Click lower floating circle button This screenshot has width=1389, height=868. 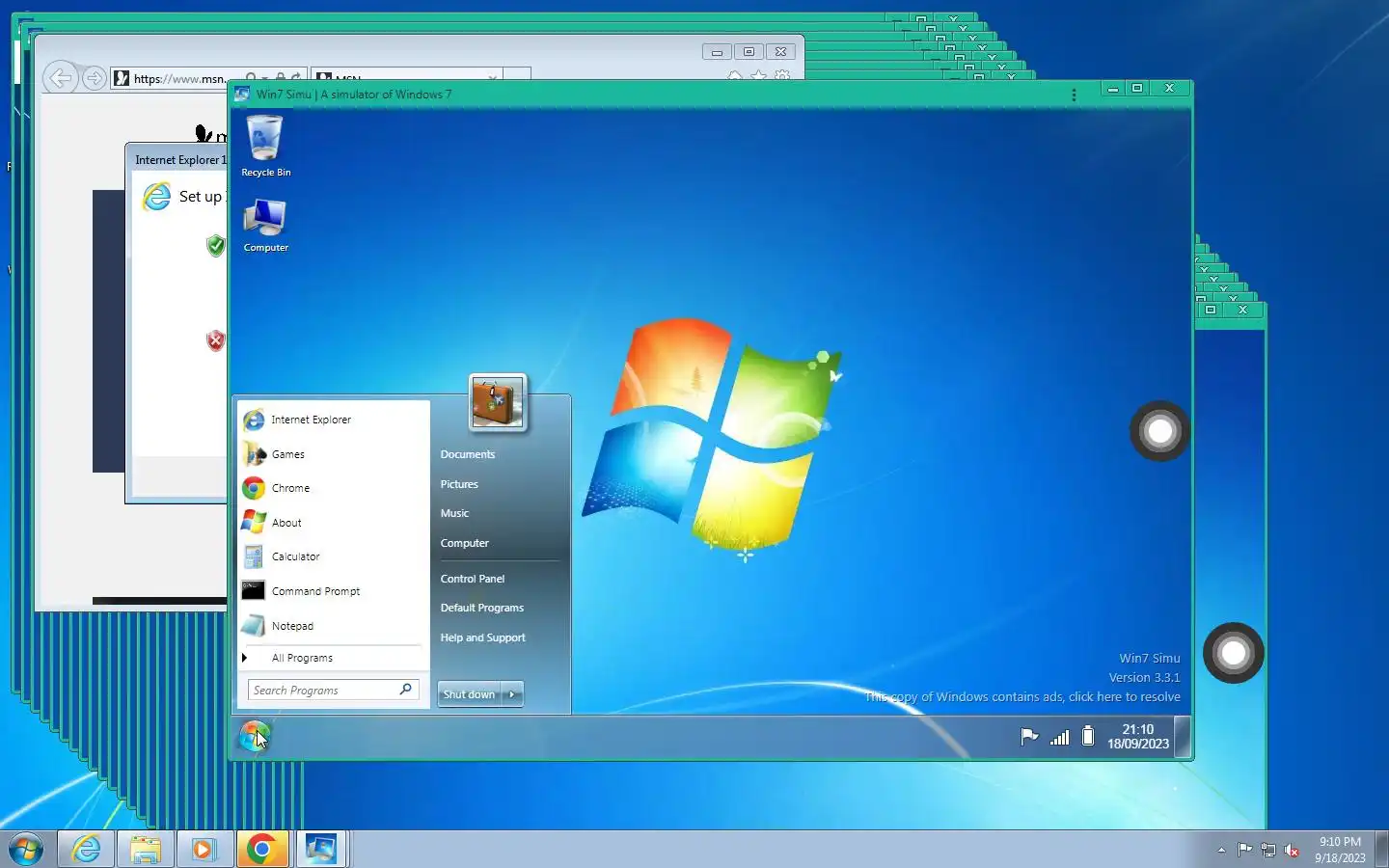1234,653
